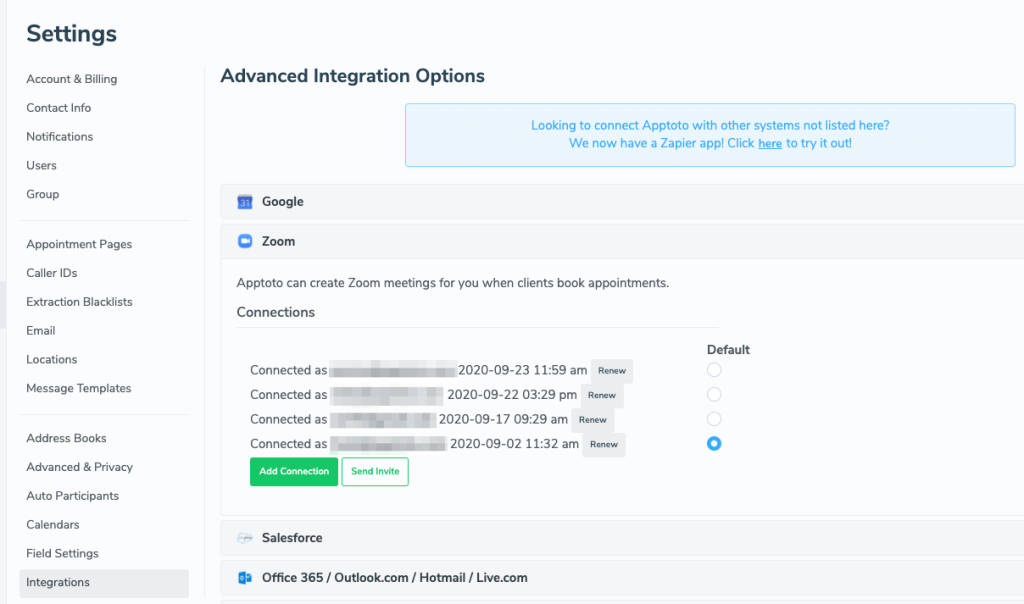Go to Message Templates settings
The image size is (1024, 604).
coord(79,388)
